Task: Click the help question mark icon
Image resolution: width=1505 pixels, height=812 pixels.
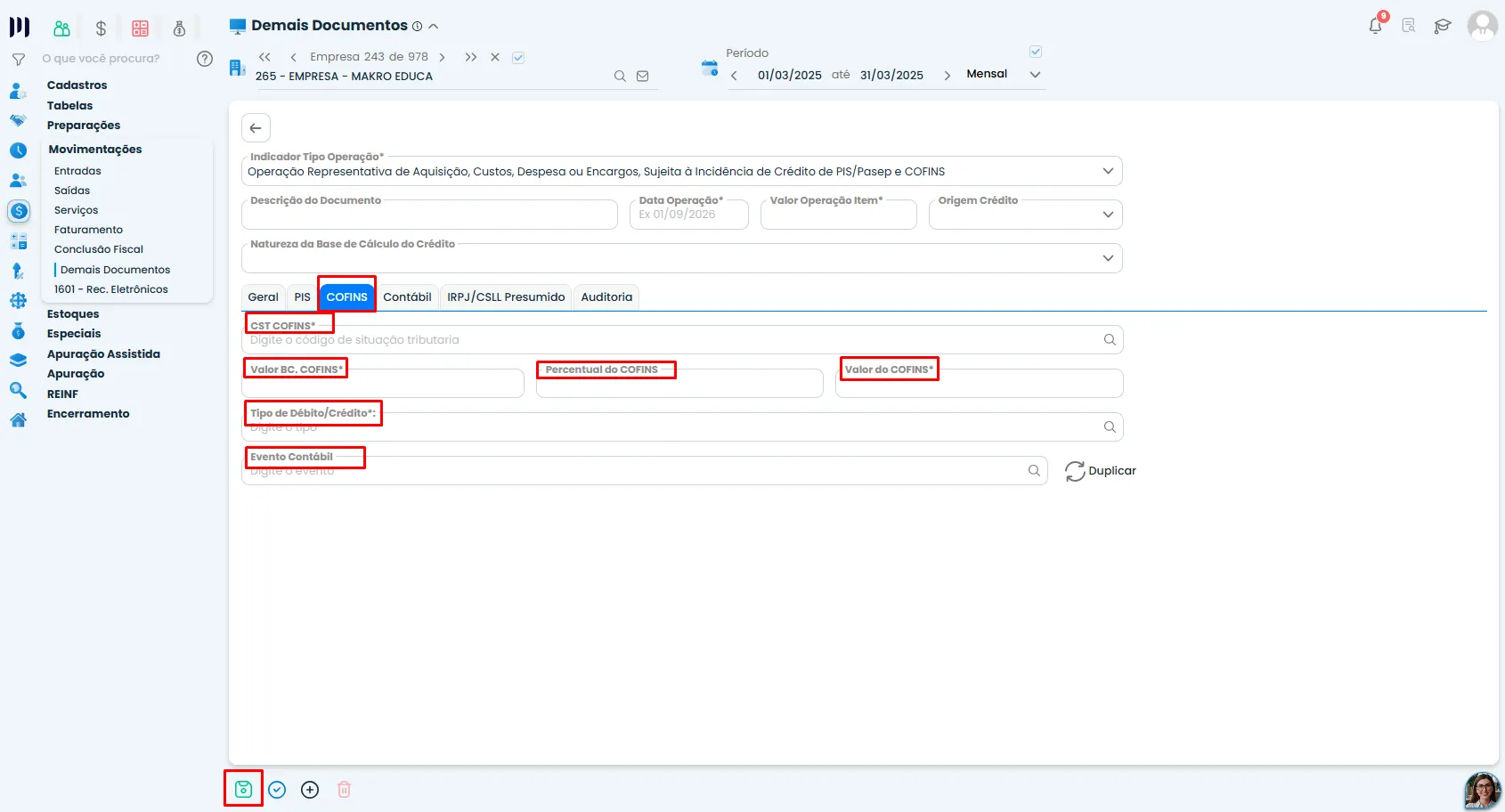Action: click(205, 59)
